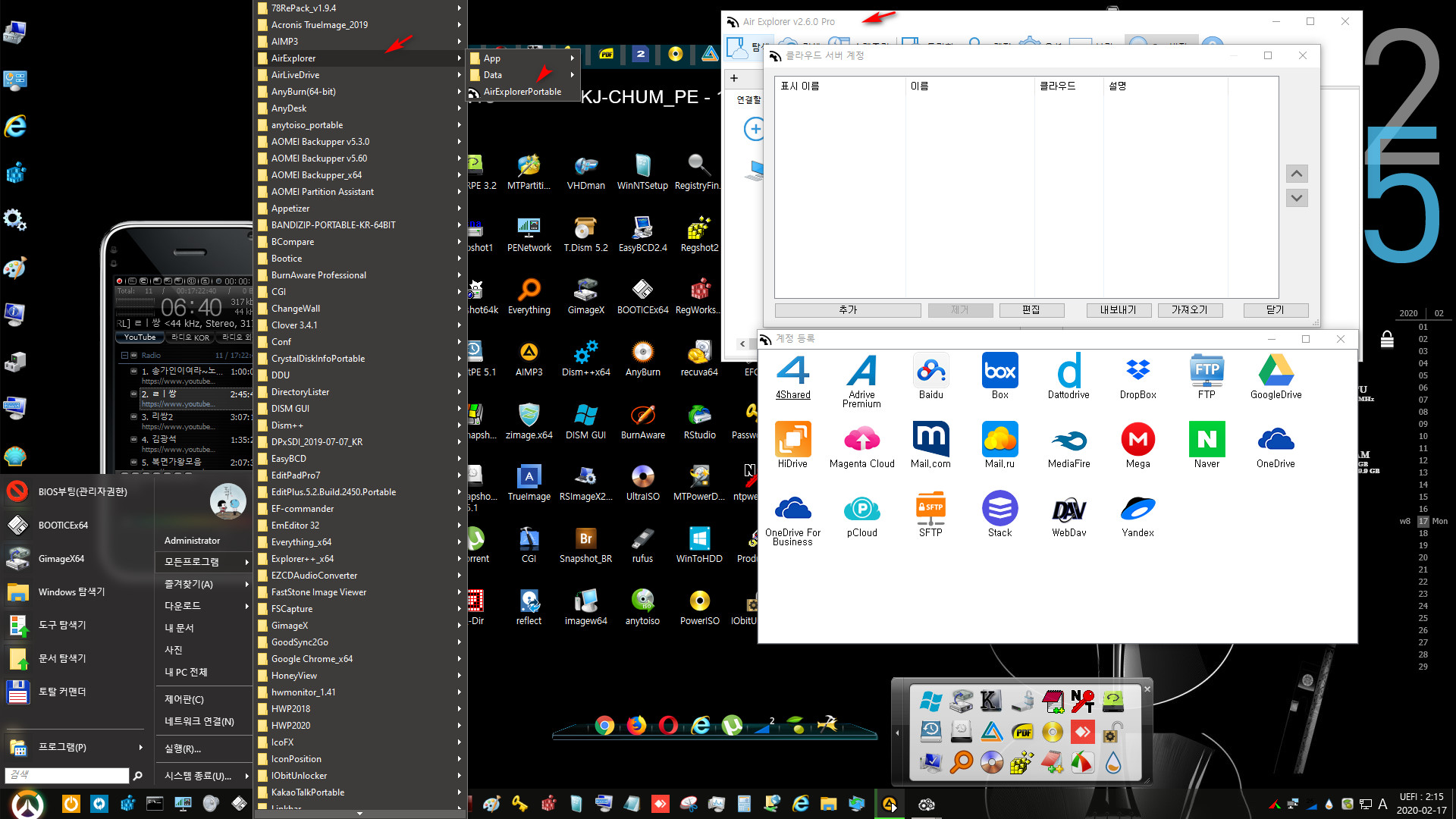1456x819 pixels.
Task: Expand 즐겨찾기(A) in start menu
Action: click(x=205, y=584)
